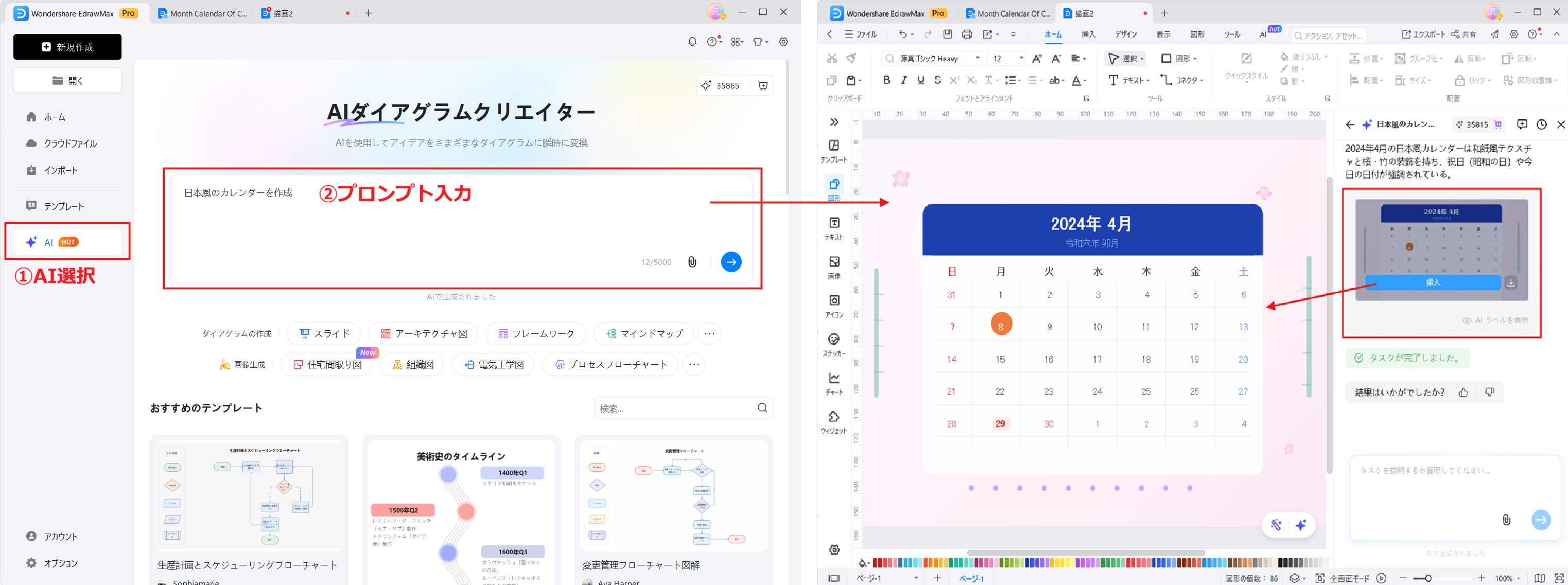Toggle italic formatting
The image size is (1568, 585).
(x=904, y=80)
